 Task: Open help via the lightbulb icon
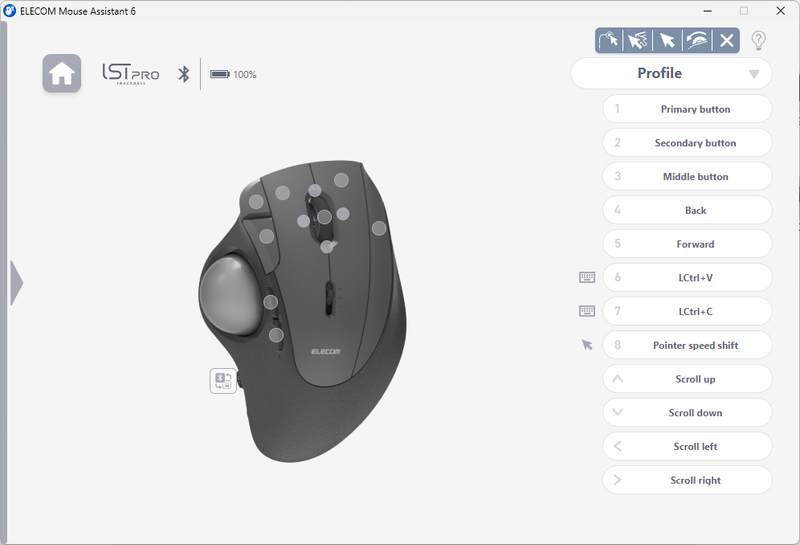click(759, 40)
